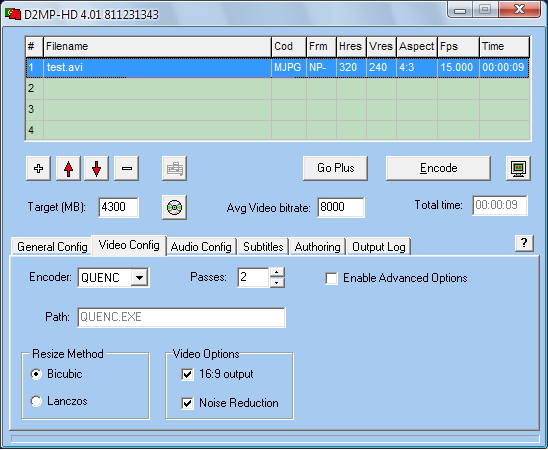Select Bicubic resize method

click(x=36, y=374)
